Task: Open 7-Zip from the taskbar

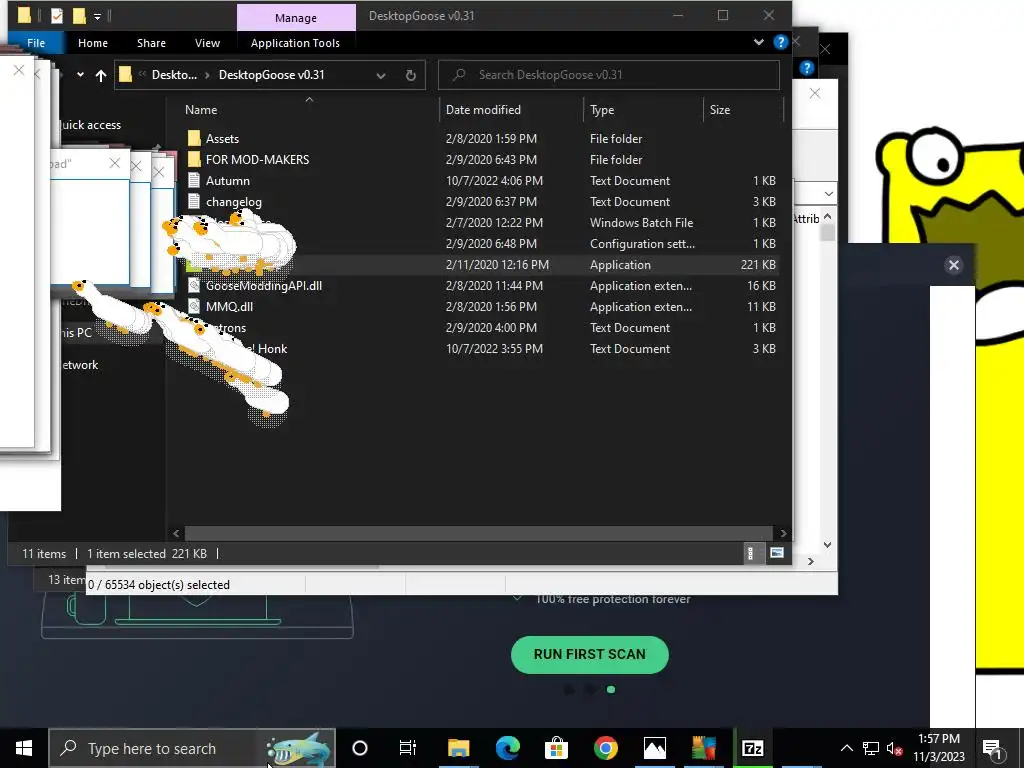Action: click(752, 748)
